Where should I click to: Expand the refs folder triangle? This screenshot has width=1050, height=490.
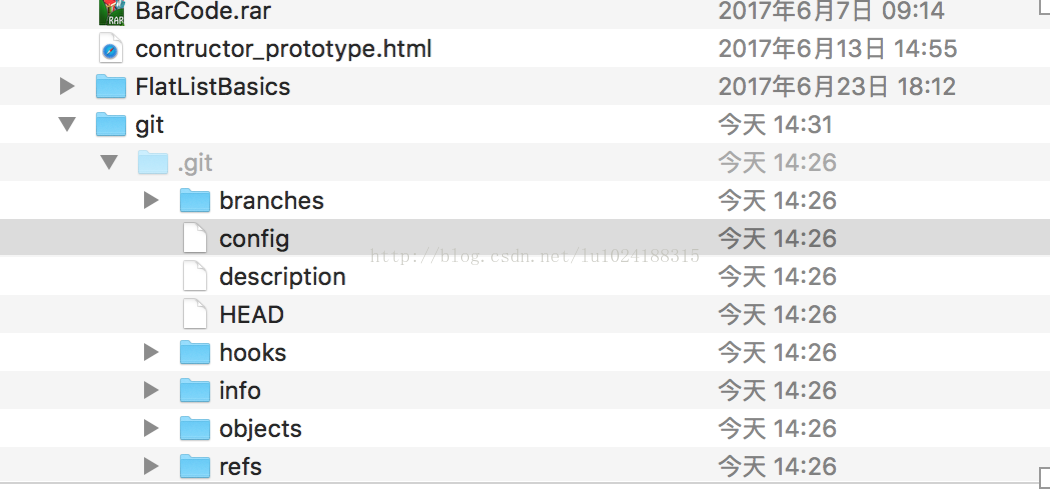151,467
